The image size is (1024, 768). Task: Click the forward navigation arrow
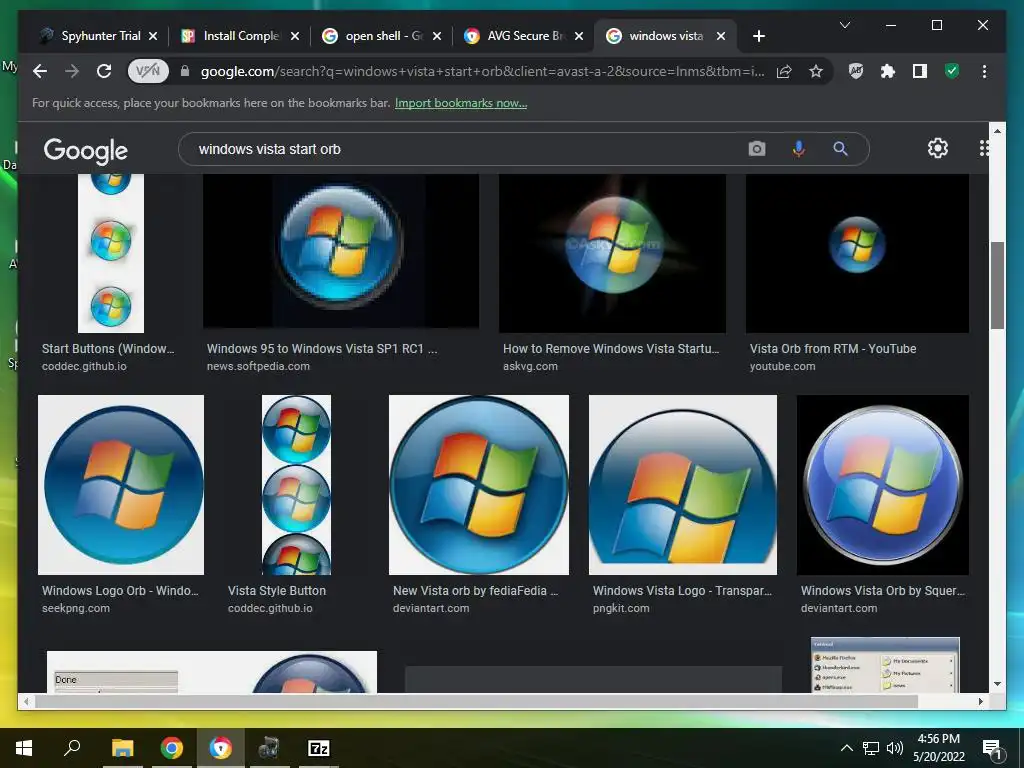pyautogui.click(x=72, y=71)
